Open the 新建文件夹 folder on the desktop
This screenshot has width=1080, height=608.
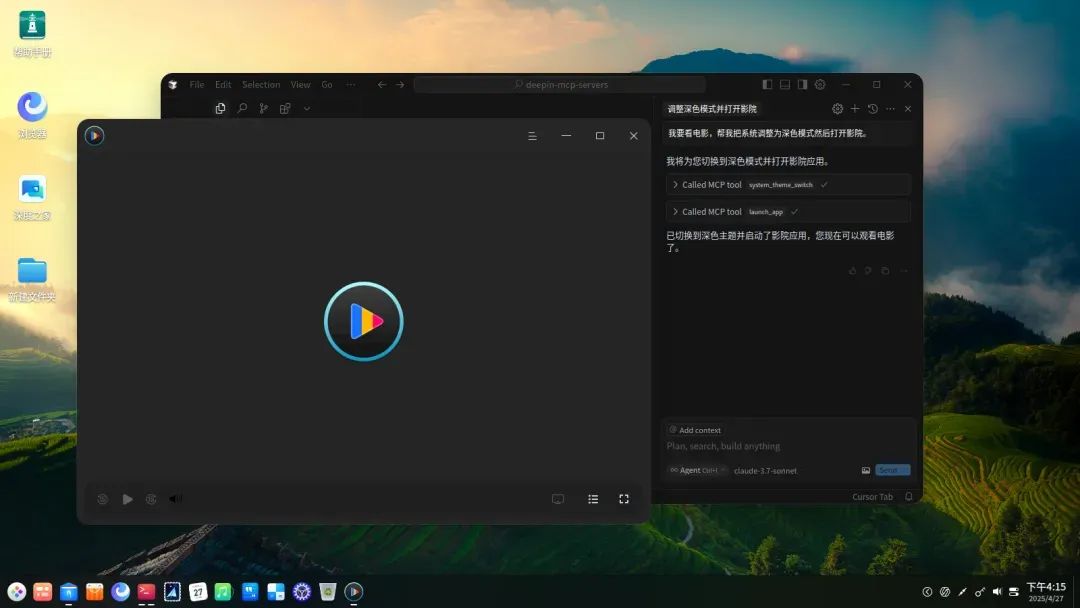click(x=32, y=280)
